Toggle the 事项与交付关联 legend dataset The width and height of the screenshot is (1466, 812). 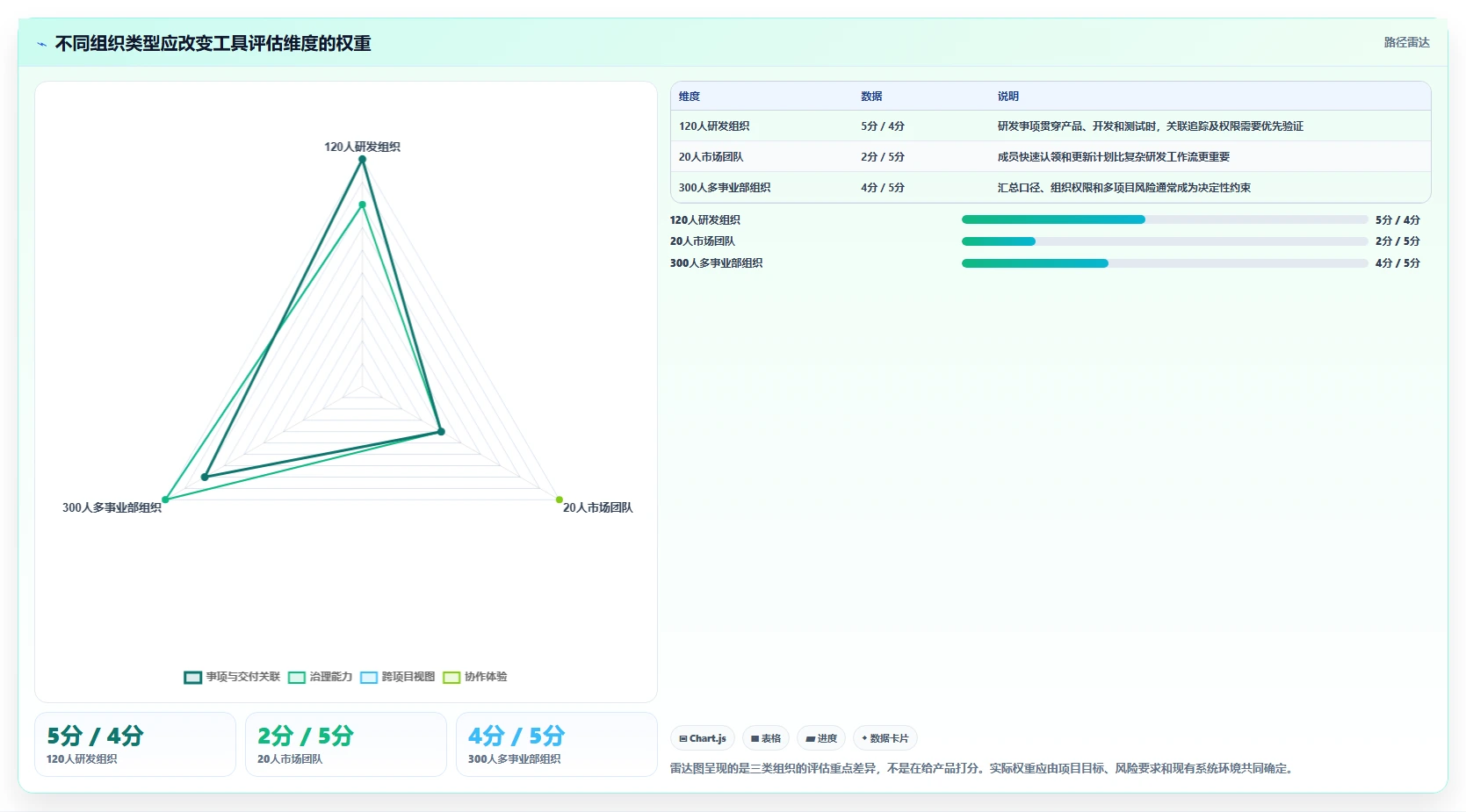(x=232, y=677)
